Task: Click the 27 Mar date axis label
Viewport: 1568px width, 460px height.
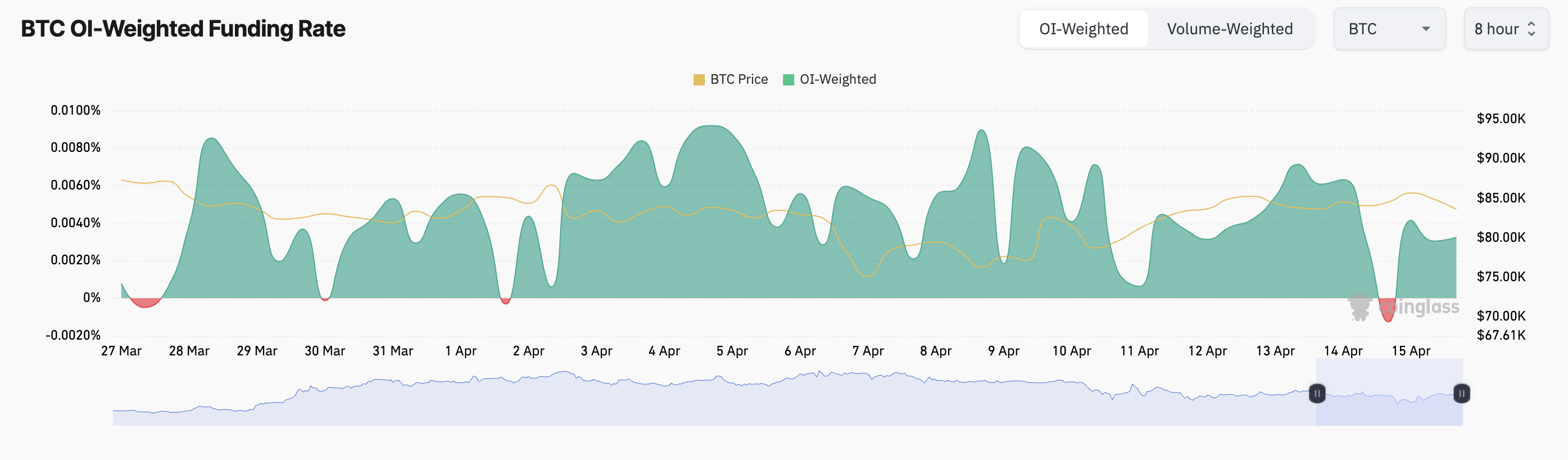Action: 121,351
